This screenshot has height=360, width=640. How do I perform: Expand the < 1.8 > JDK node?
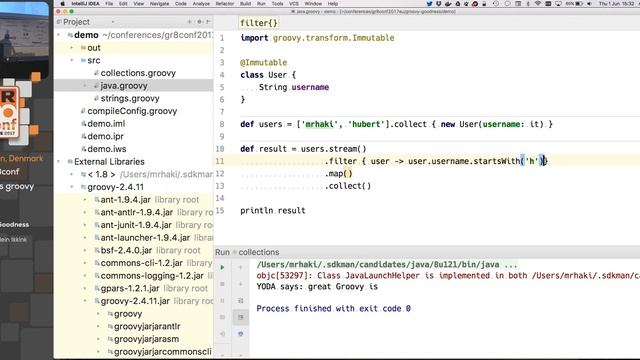72,174
